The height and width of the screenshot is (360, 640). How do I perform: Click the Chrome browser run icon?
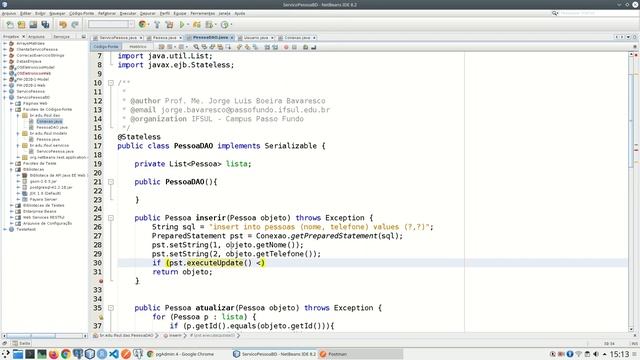[142, 24]
